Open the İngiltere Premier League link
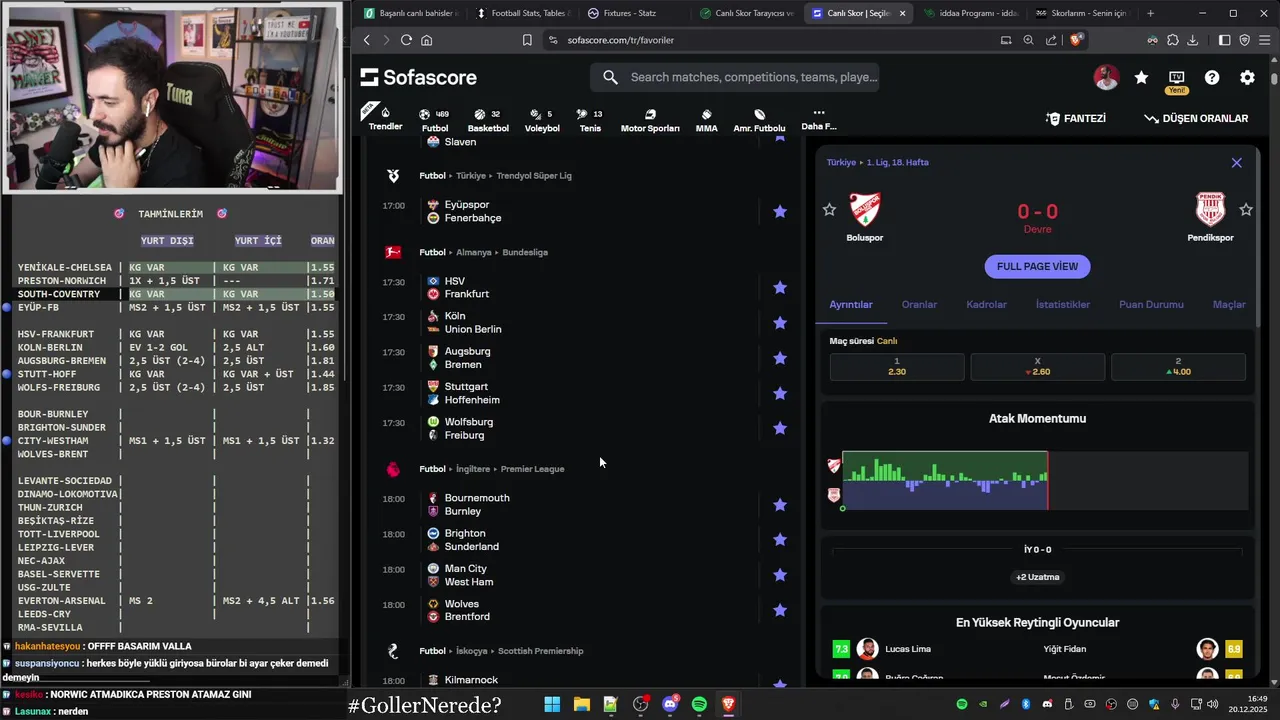 tap(532, 468)
